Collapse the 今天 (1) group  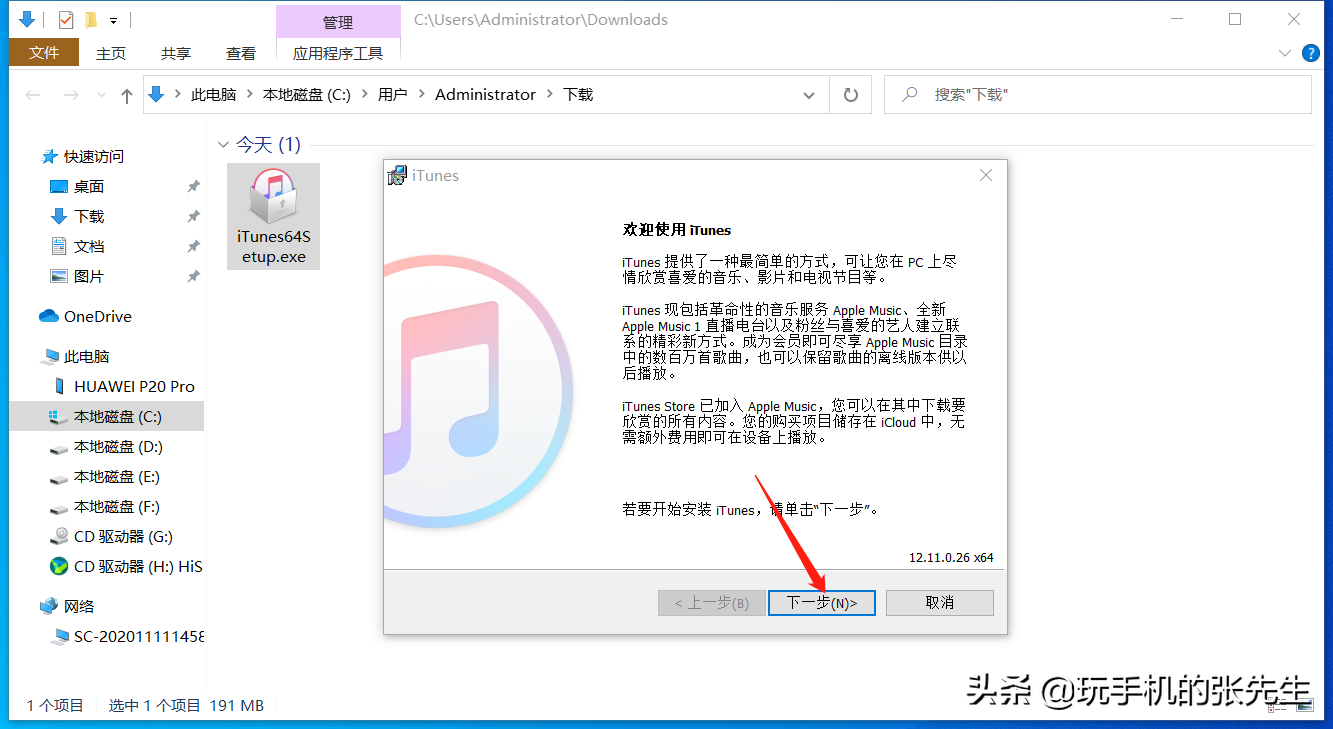222,144
